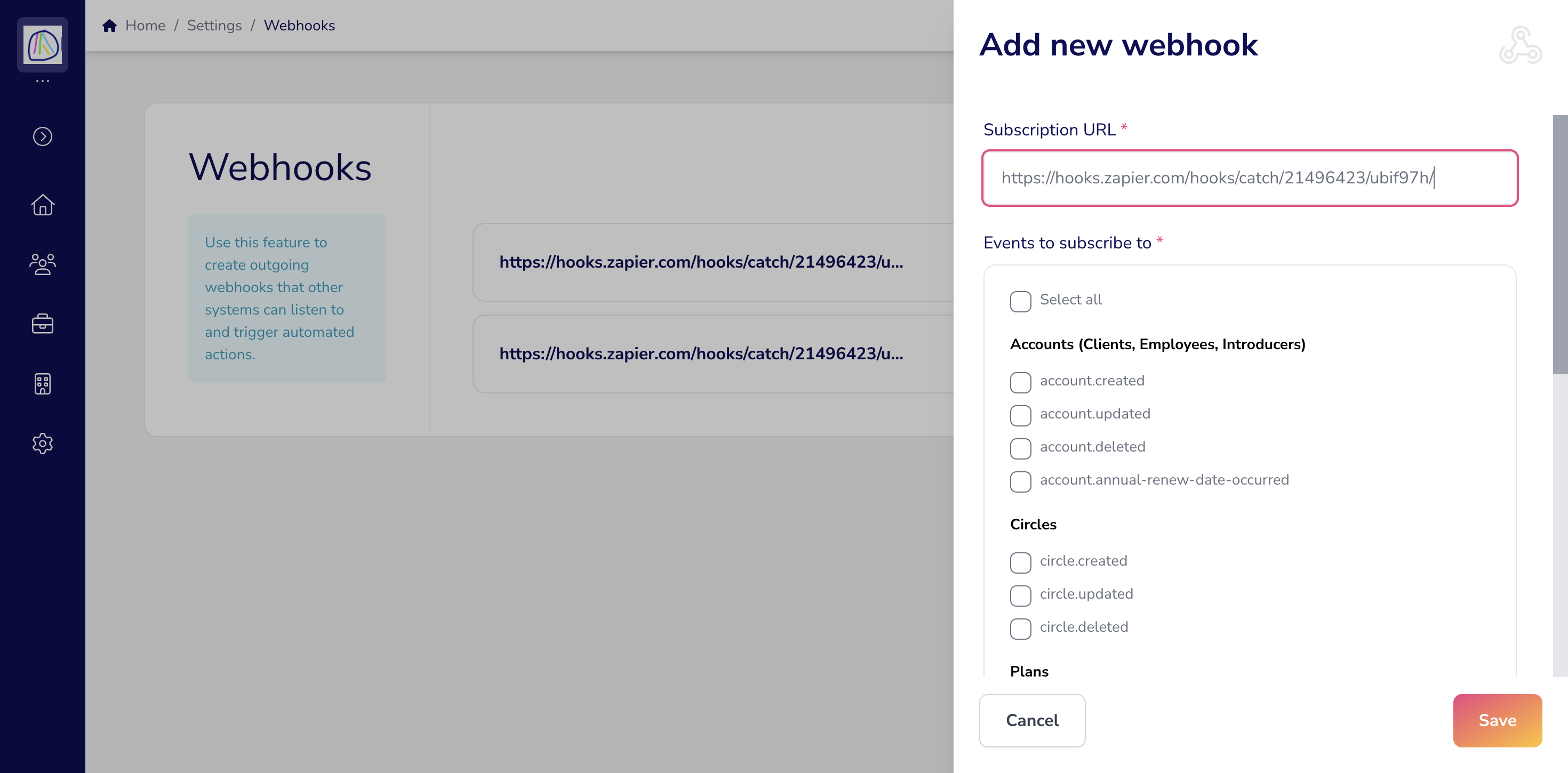Tick account.annual-renew-date-occurred checkbox
The width and height of the screenshot is (1568, 773).
point(1021,481)
